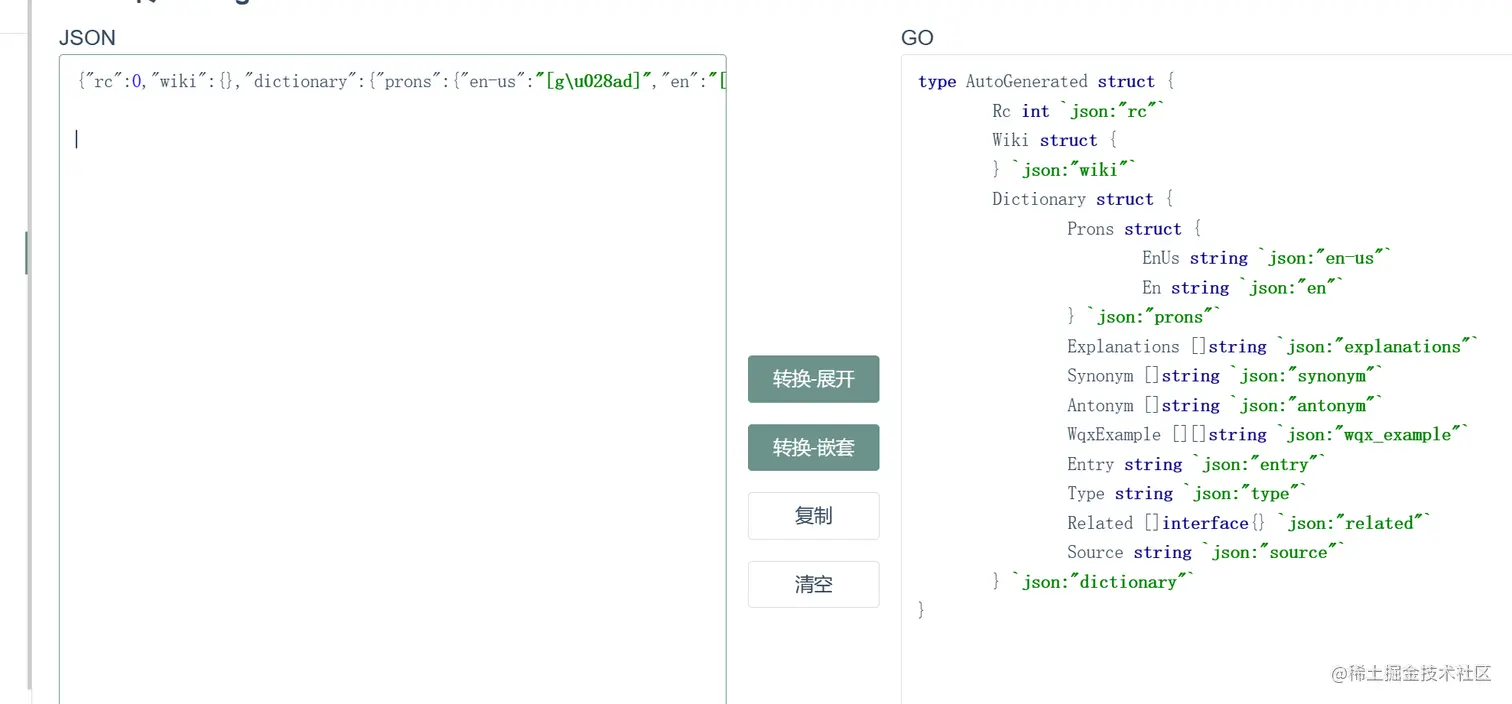The image size is (1512, 704).
Task: Click the 转换-展开 convert button
Action: (813, 379)
